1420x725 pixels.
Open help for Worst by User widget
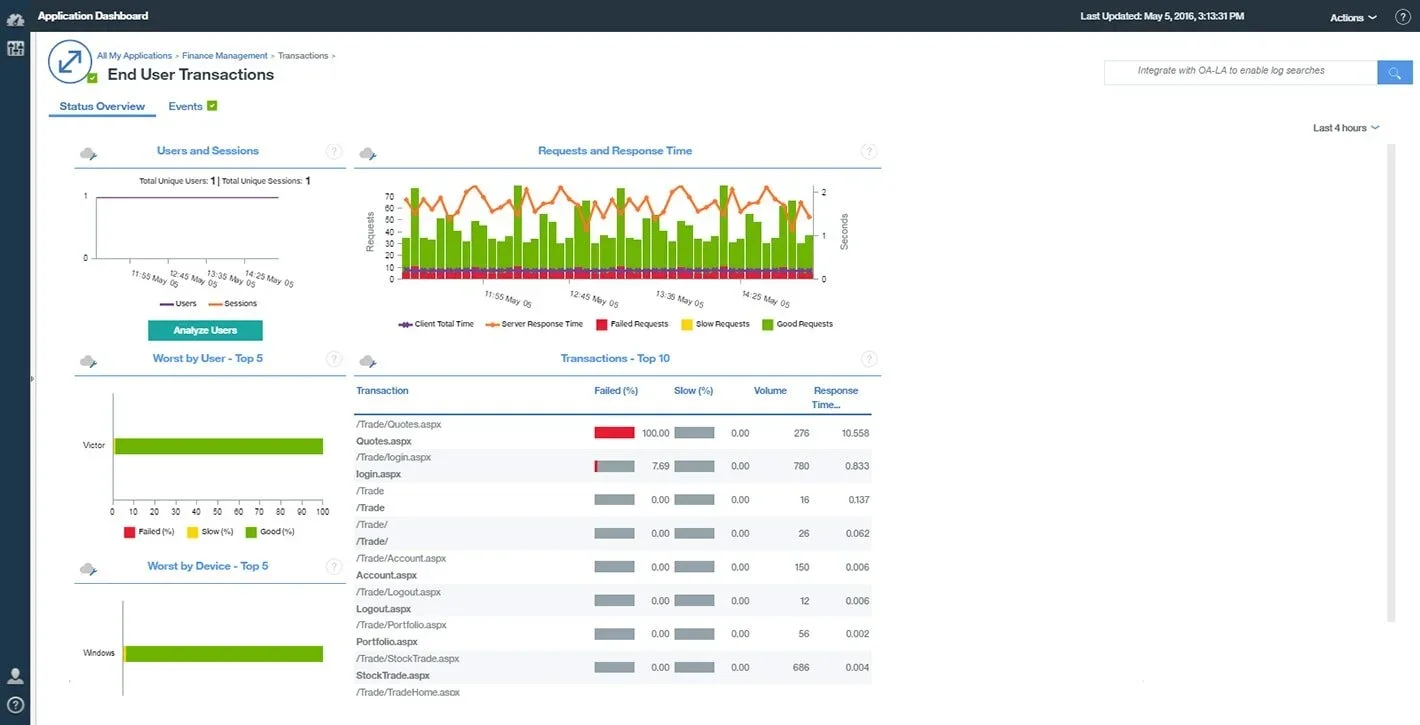point(334,359)
